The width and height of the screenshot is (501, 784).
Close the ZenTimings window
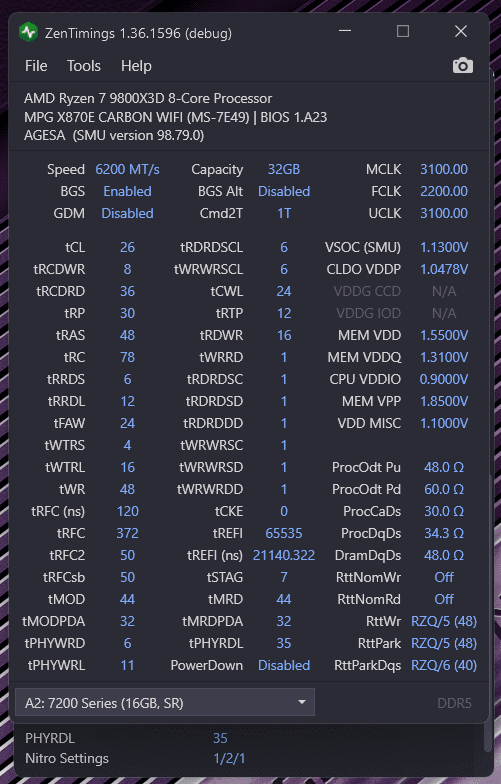(x=461, y=31)
